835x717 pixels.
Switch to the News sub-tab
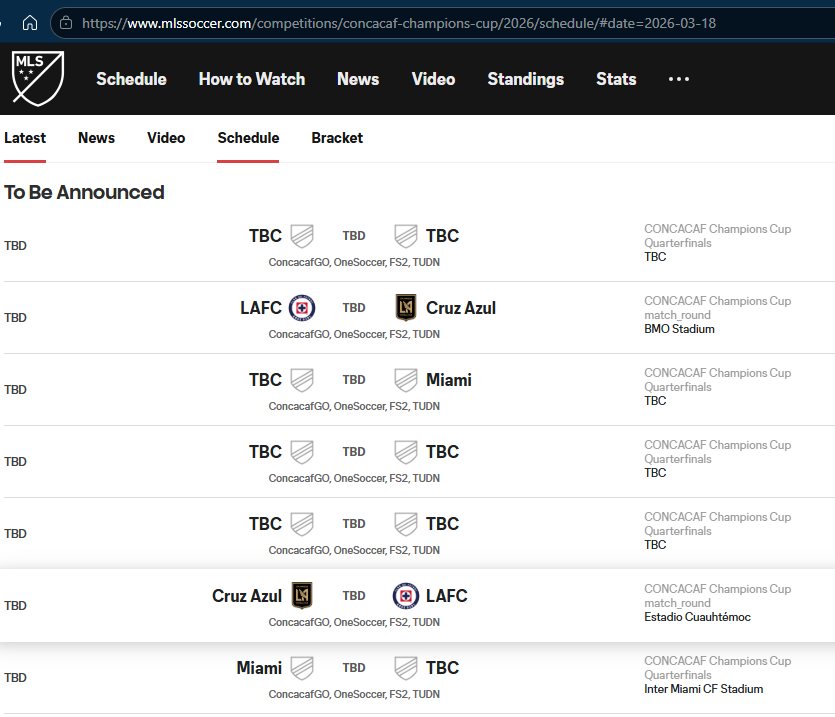coord(96,138)
